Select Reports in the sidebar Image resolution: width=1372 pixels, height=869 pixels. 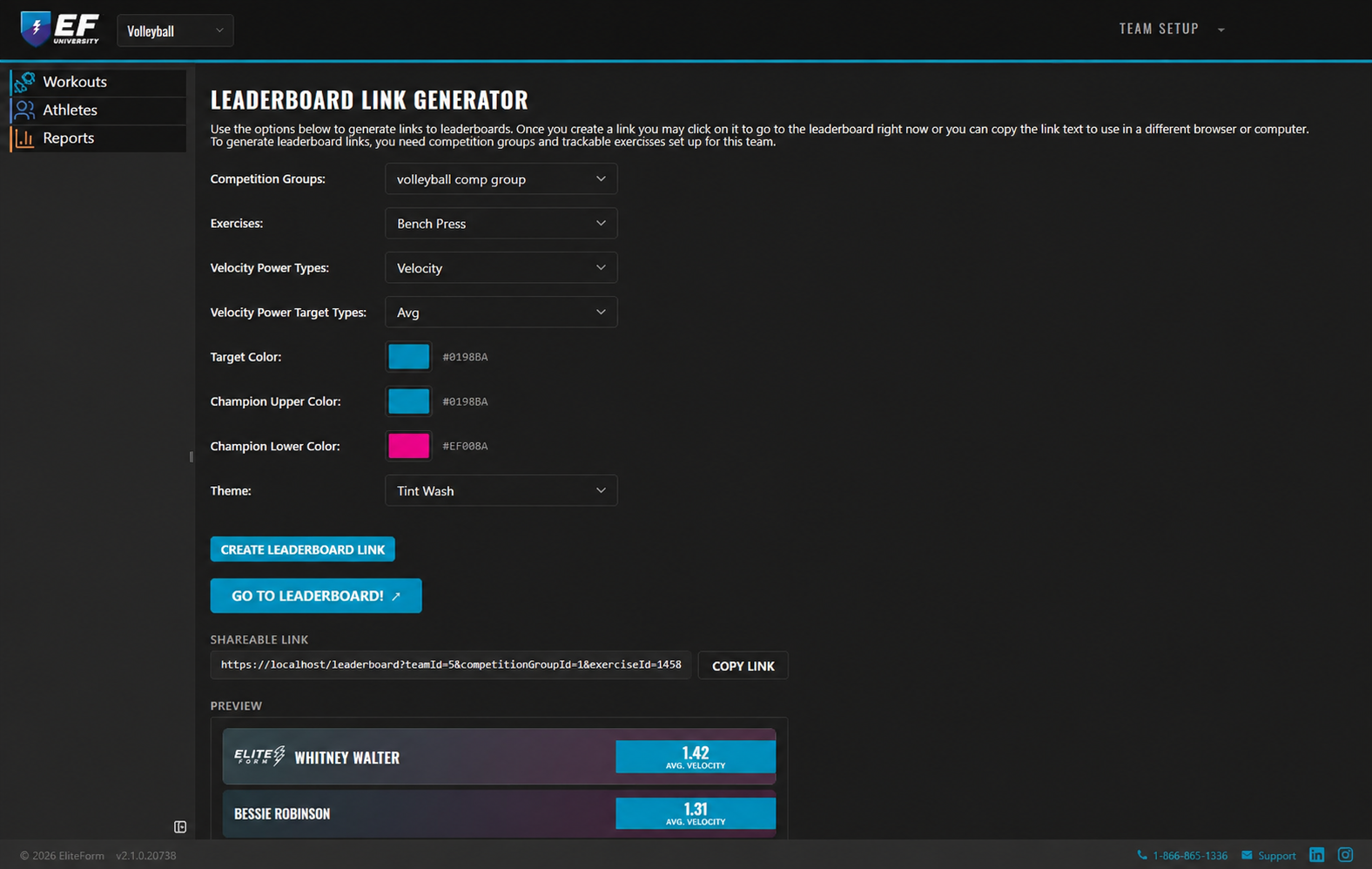98,138
